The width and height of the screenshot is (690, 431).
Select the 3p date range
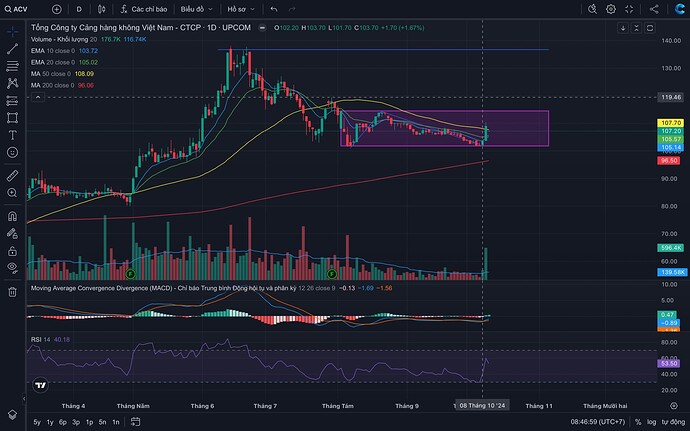pos(76,422)
